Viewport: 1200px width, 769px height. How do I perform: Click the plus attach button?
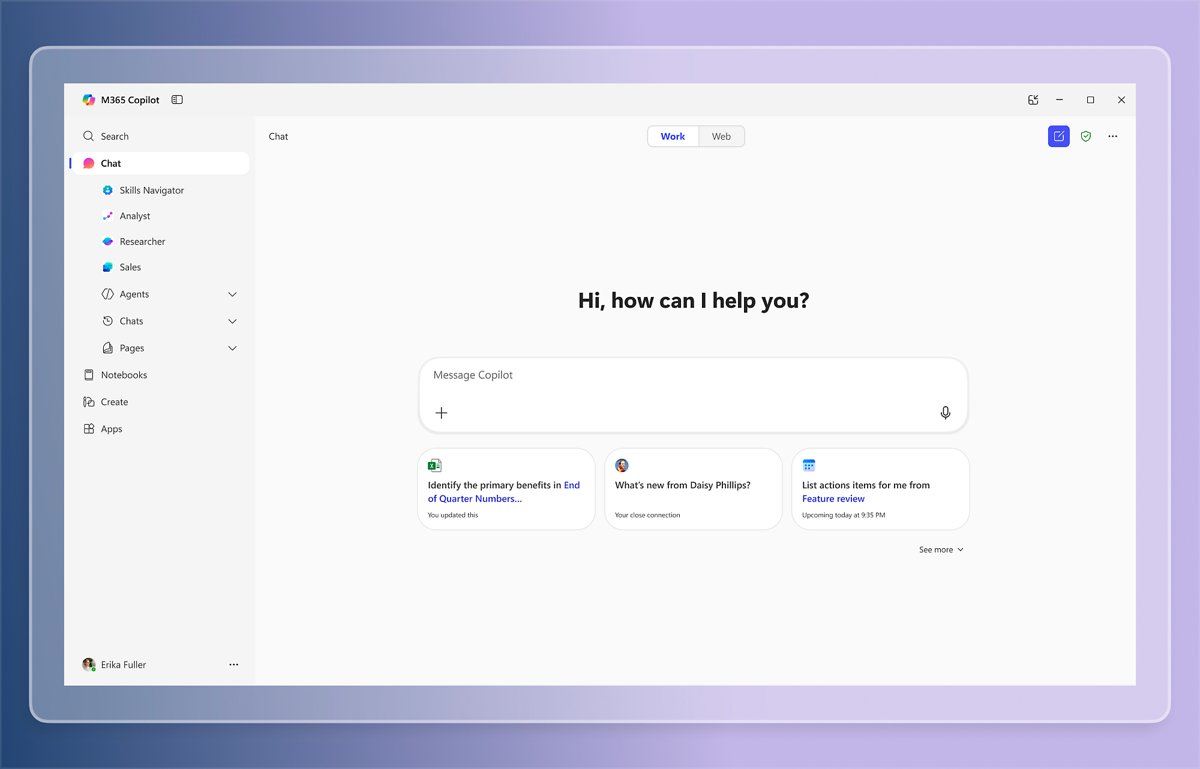tap(441, 412)
